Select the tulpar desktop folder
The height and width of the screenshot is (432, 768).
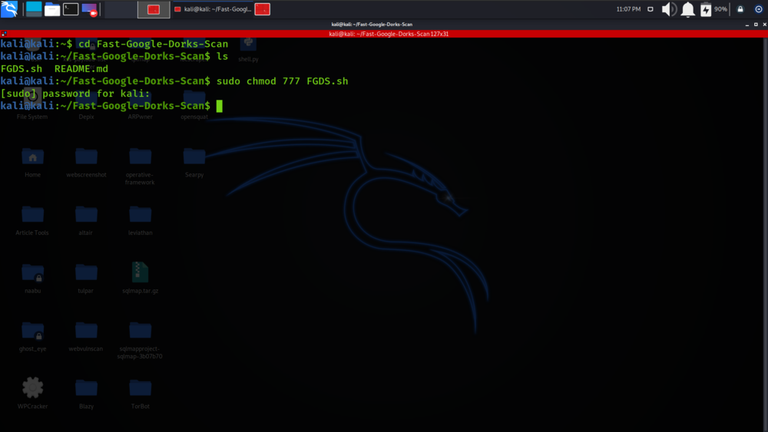[x=86, y=278]
